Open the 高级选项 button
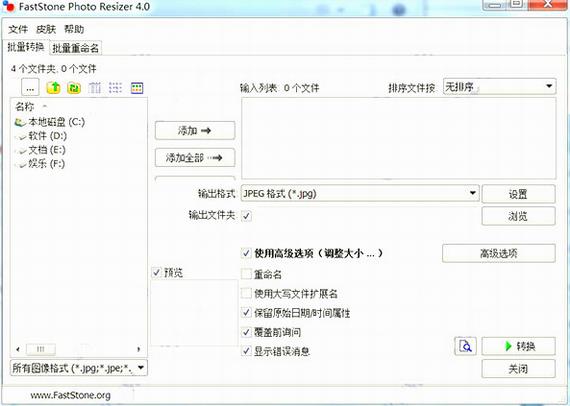This screenshot has width=570, height=406. [x=499, y=253]
